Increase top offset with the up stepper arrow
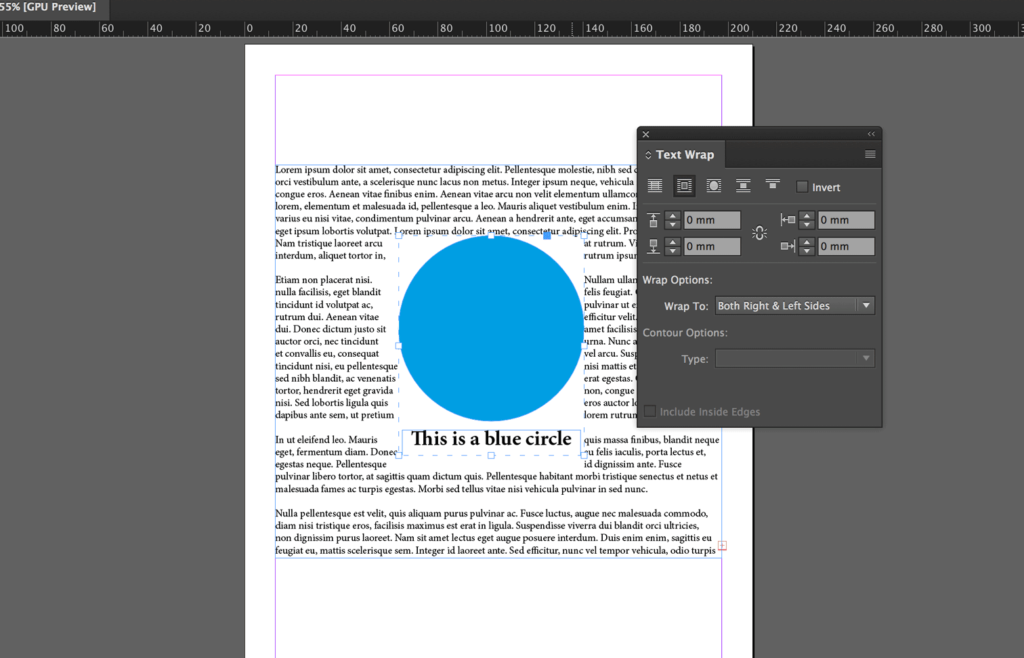 click(x=673, y=216)
